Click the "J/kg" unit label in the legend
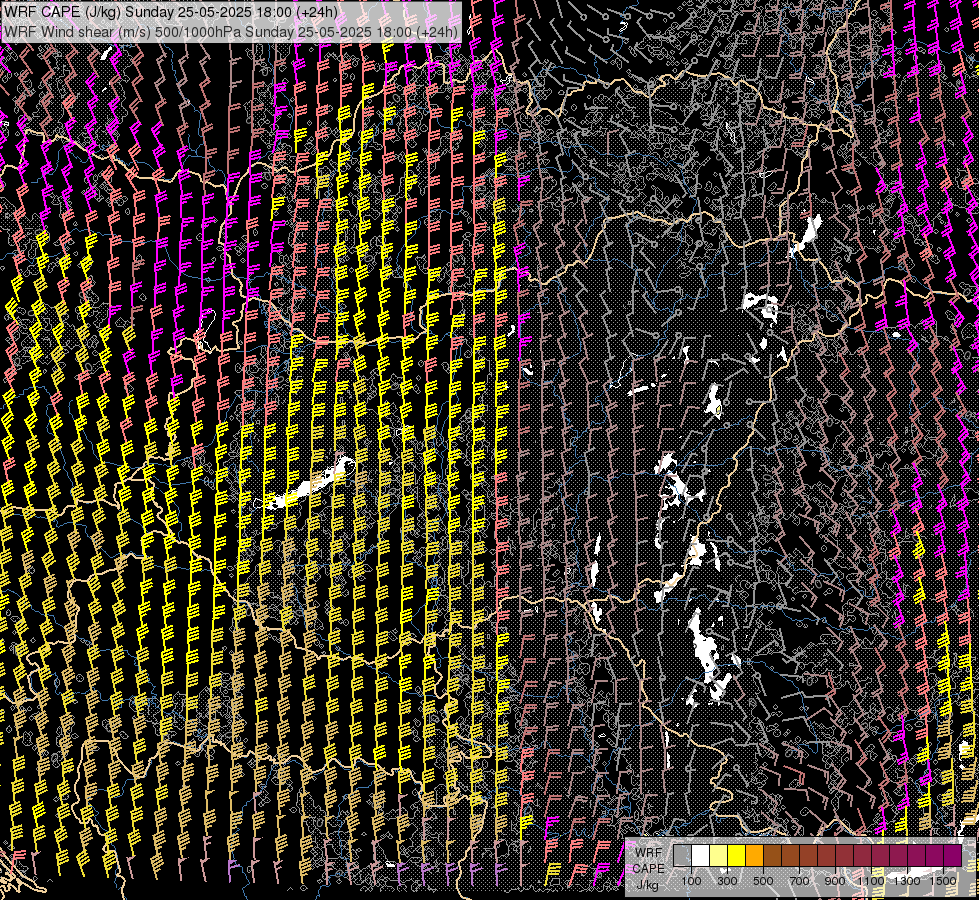 (648, 884)
